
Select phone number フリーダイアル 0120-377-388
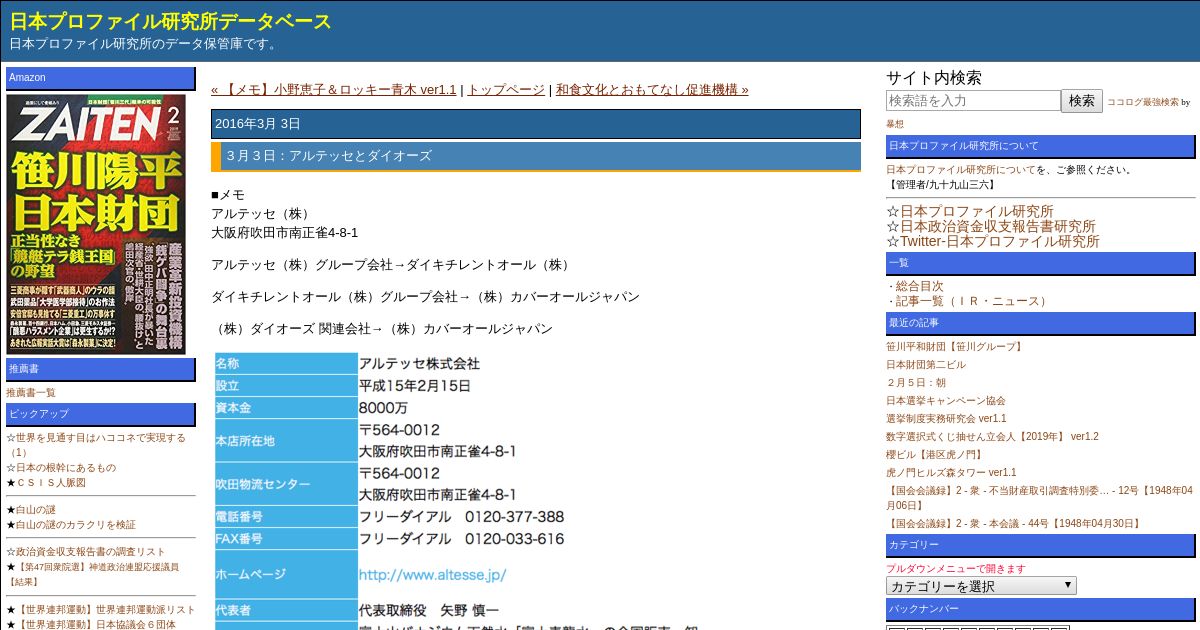[461, 517]
